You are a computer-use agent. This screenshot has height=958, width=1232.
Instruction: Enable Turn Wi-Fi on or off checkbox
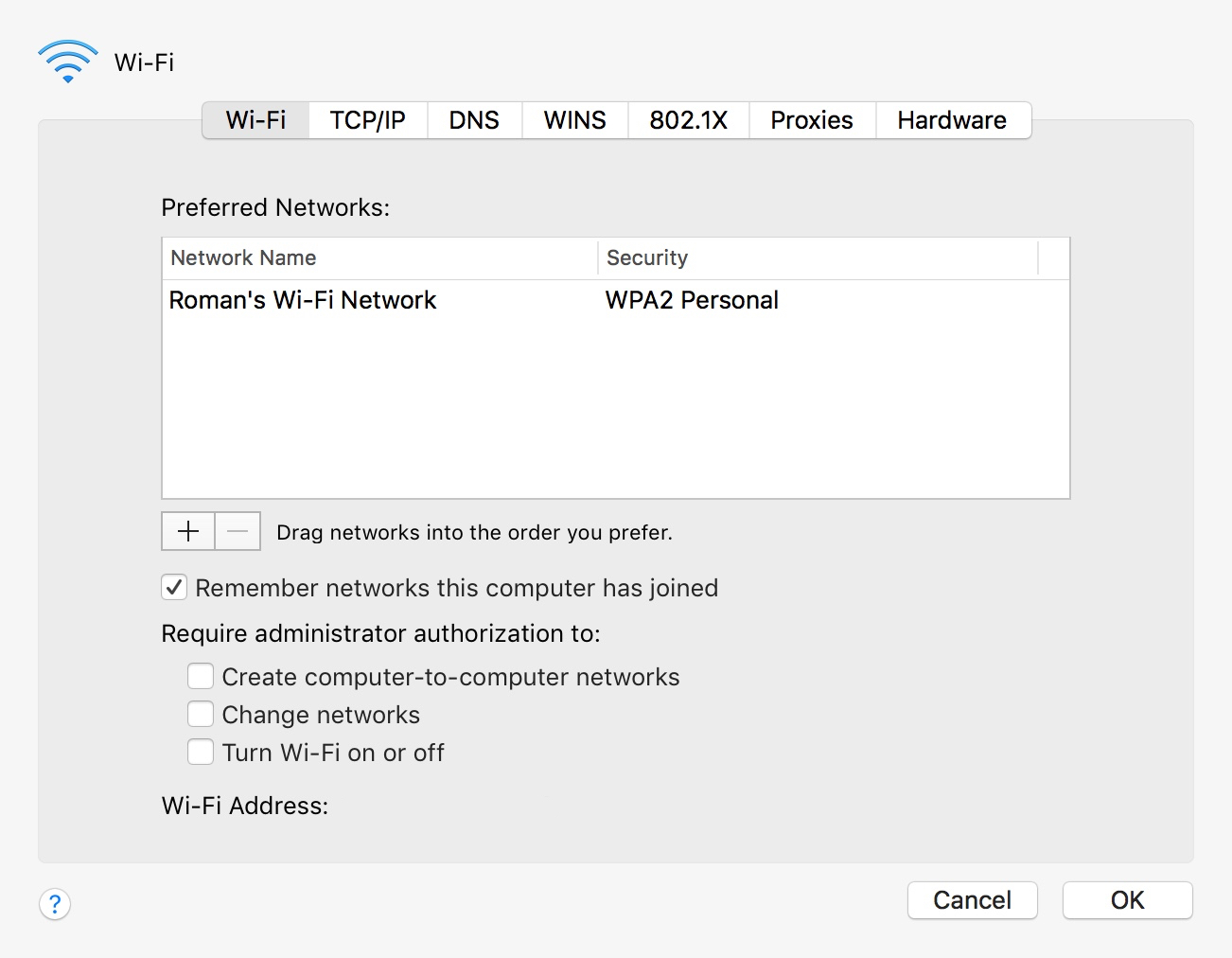(201, 753)
